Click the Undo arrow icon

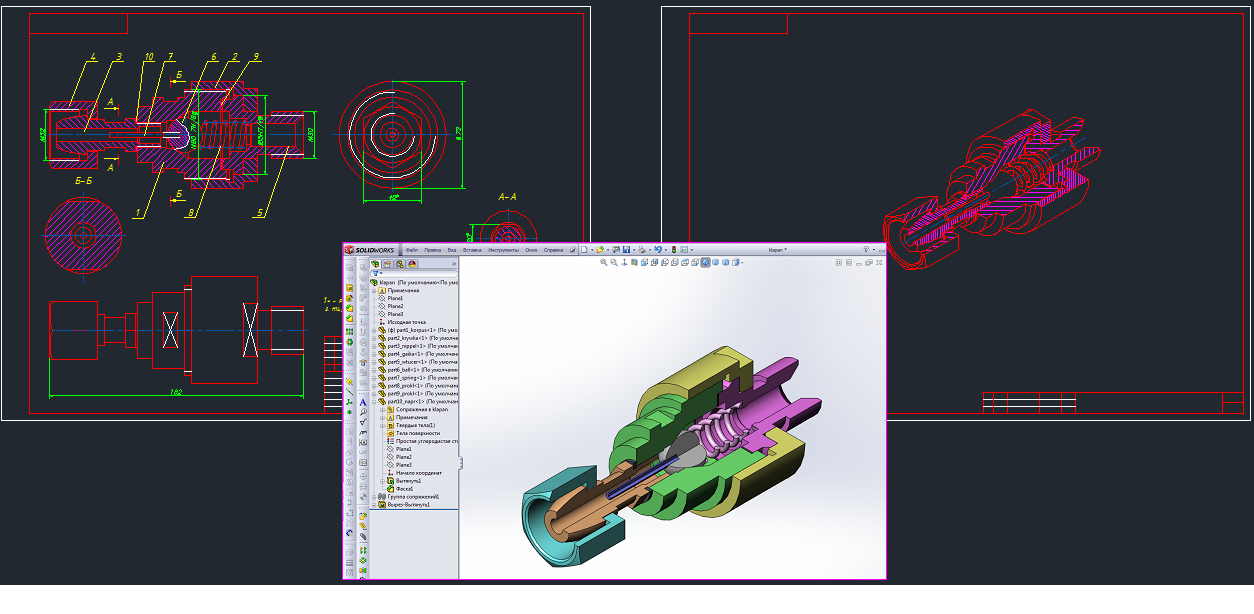657,249
